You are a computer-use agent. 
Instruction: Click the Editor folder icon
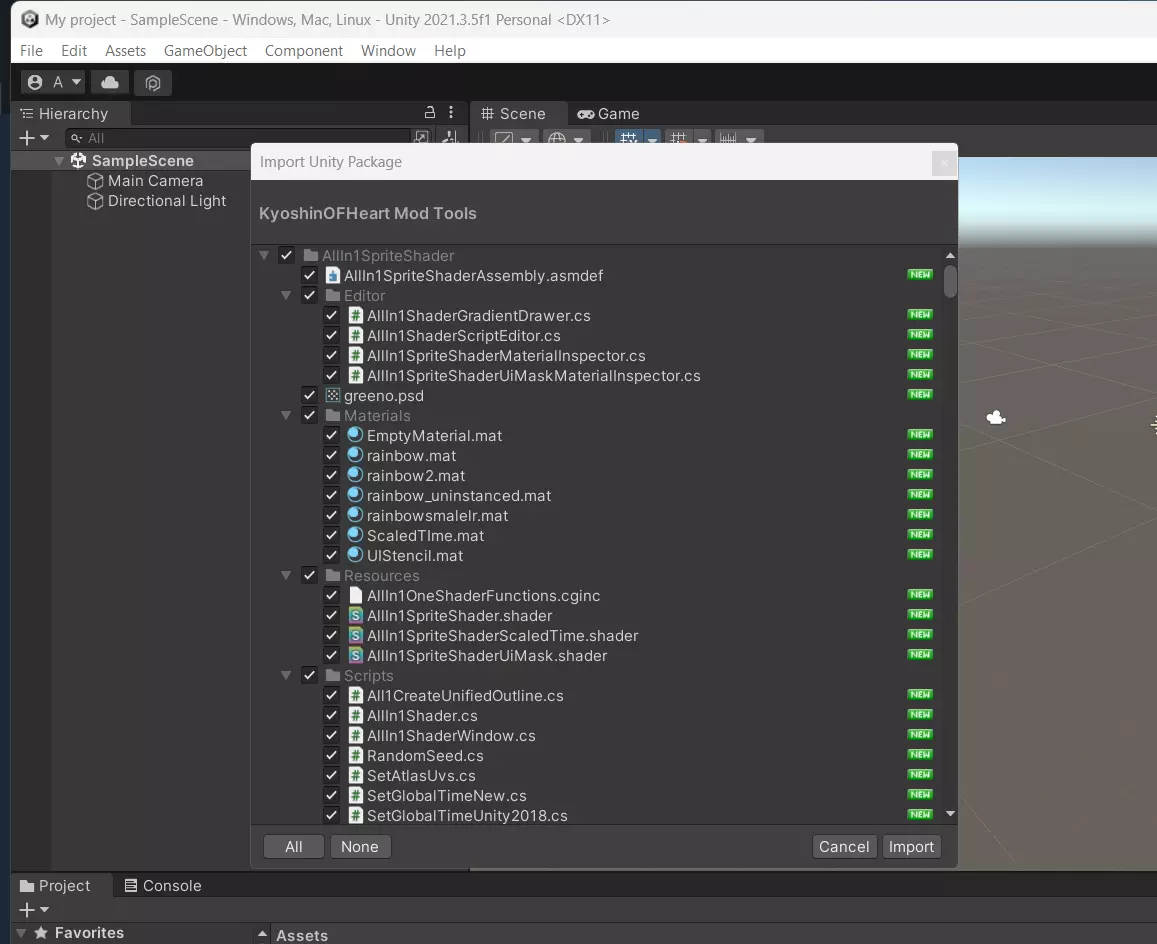(333, 295)
